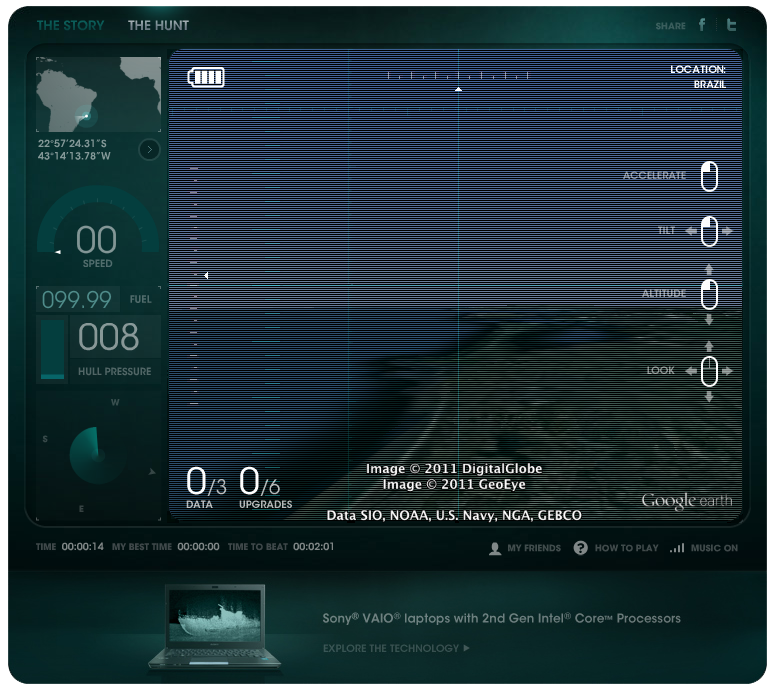Viewport: 775px width, 690px height.
Task: Click the Tilt right arrow
Action: pos(727,231)
